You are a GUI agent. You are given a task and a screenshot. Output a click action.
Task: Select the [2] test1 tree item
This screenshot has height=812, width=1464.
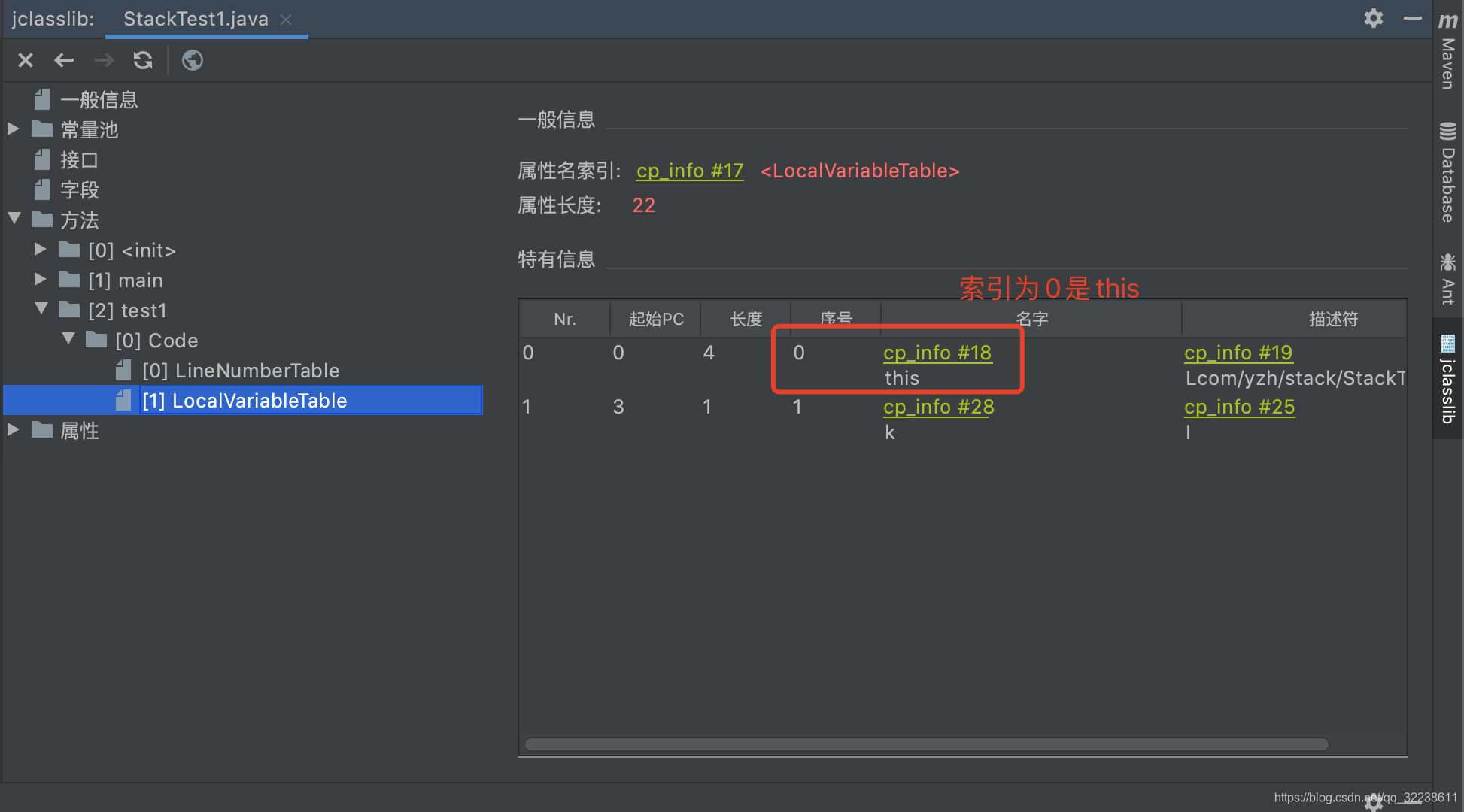pos(127,311)
